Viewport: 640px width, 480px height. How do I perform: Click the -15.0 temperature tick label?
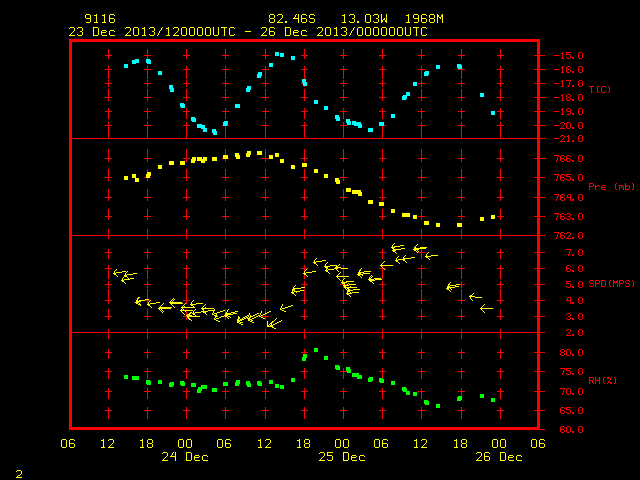point(568,56)
